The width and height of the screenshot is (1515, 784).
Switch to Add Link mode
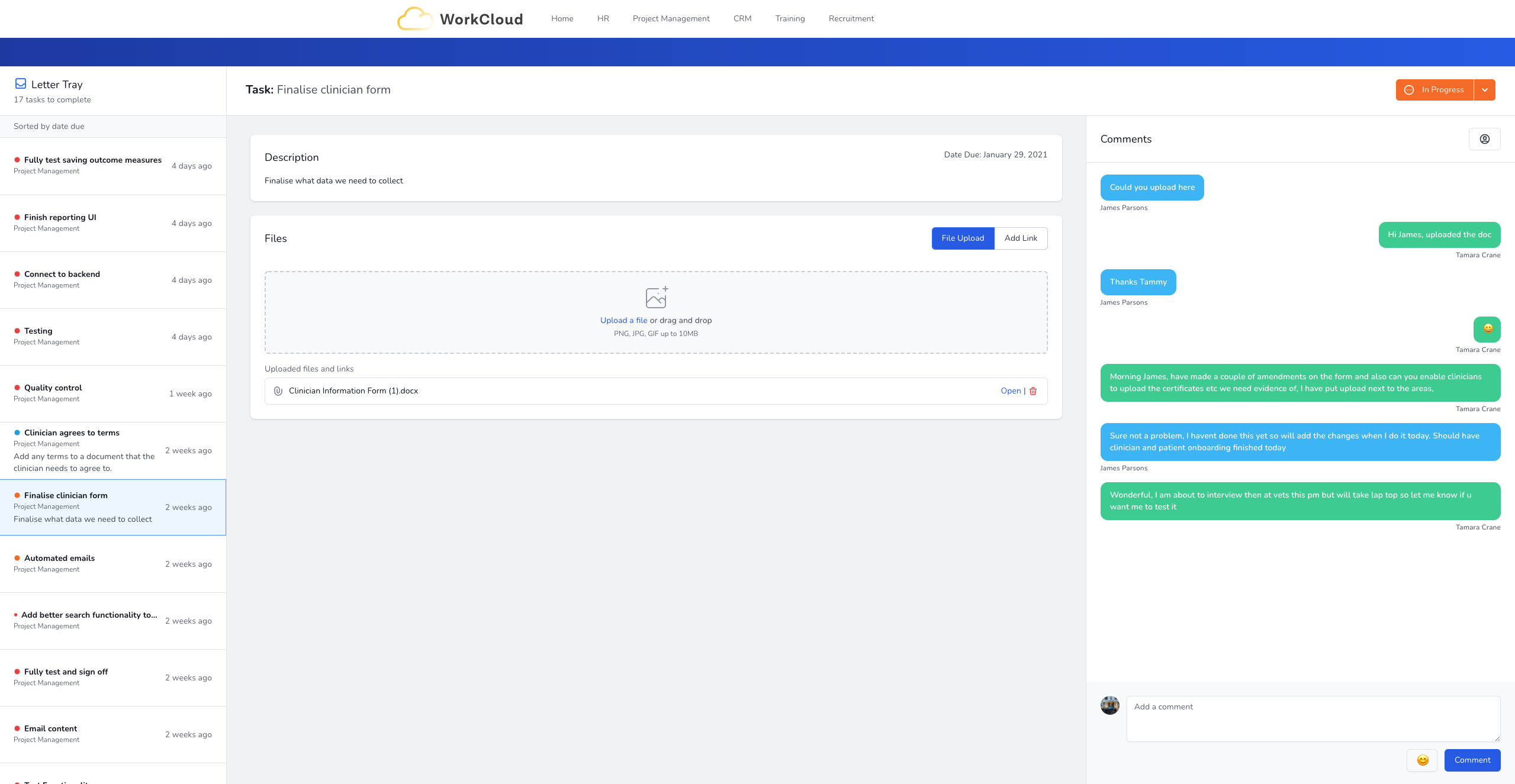point(1020,238)
